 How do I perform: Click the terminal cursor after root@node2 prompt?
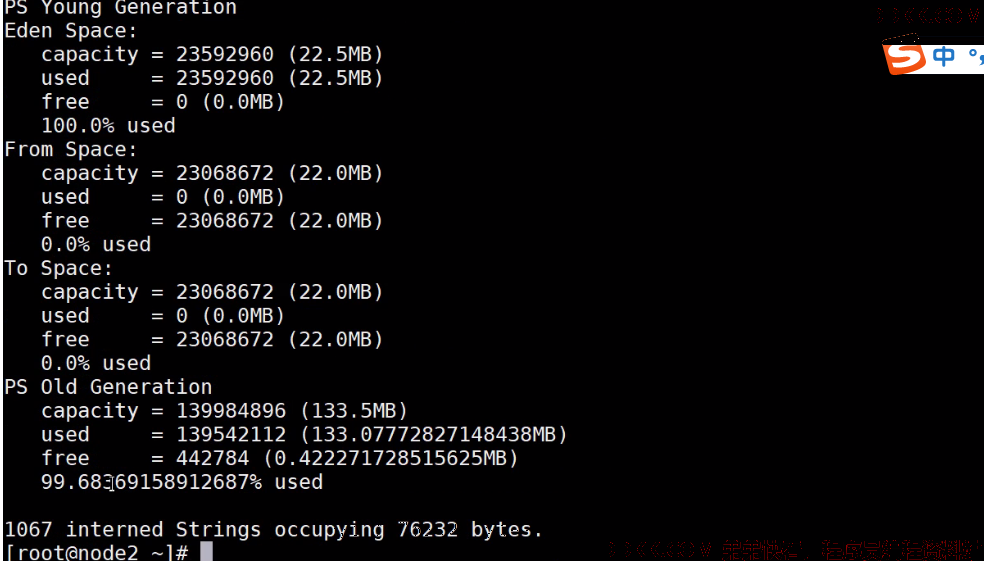pos(206,552)
